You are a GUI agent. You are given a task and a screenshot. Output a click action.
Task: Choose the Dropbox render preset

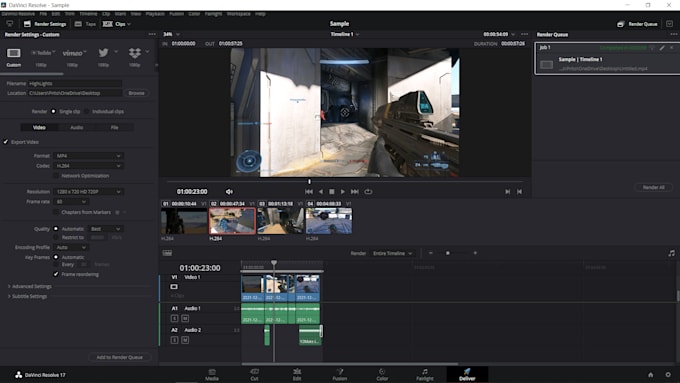tap(134, 53)
